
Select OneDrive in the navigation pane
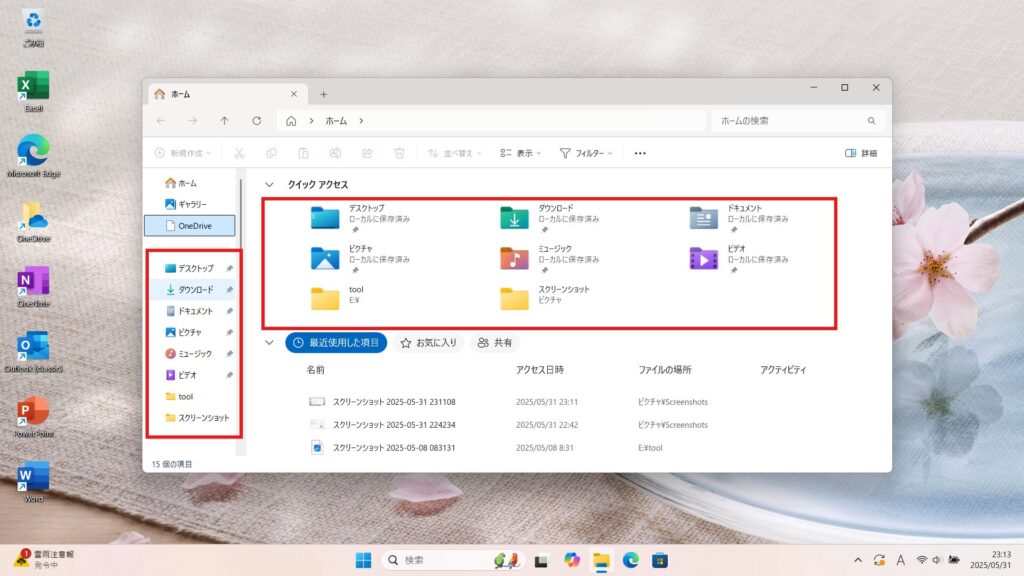click(x=189, y=225)
